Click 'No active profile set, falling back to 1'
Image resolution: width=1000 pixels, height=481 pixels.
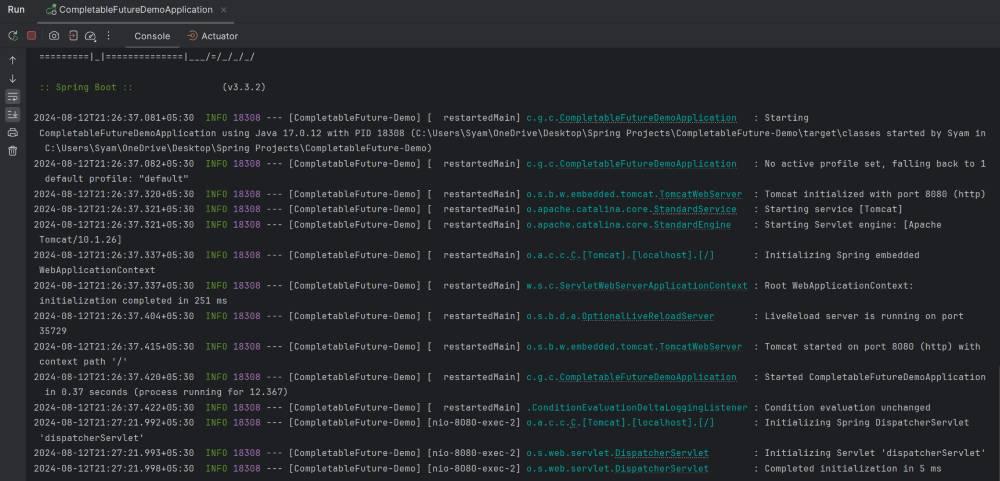[x=874, y=164]
